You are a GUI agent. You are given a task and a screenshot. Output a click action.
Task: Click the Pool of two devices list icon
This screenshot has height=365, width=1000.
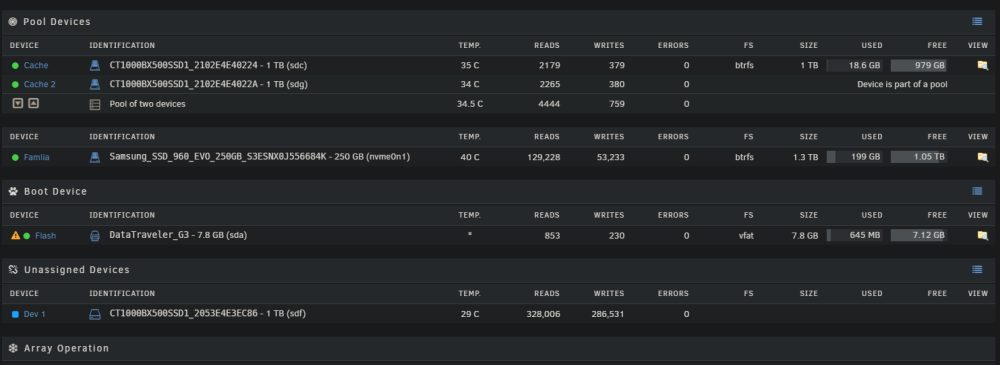point(94,104)
